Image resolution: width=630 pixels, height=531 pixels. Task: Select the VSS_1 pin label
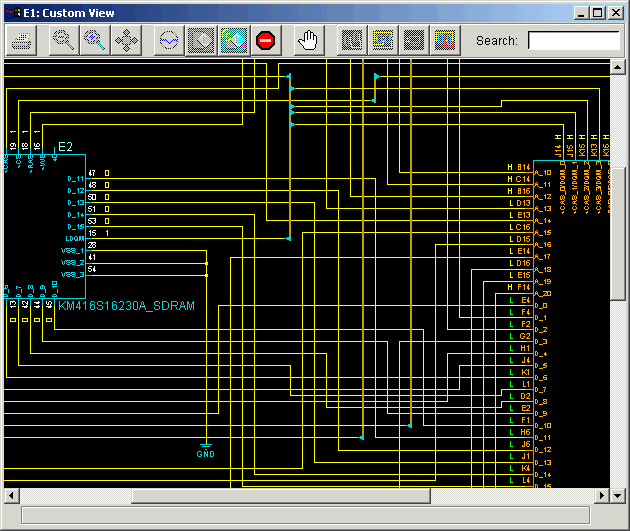point(72,251)
